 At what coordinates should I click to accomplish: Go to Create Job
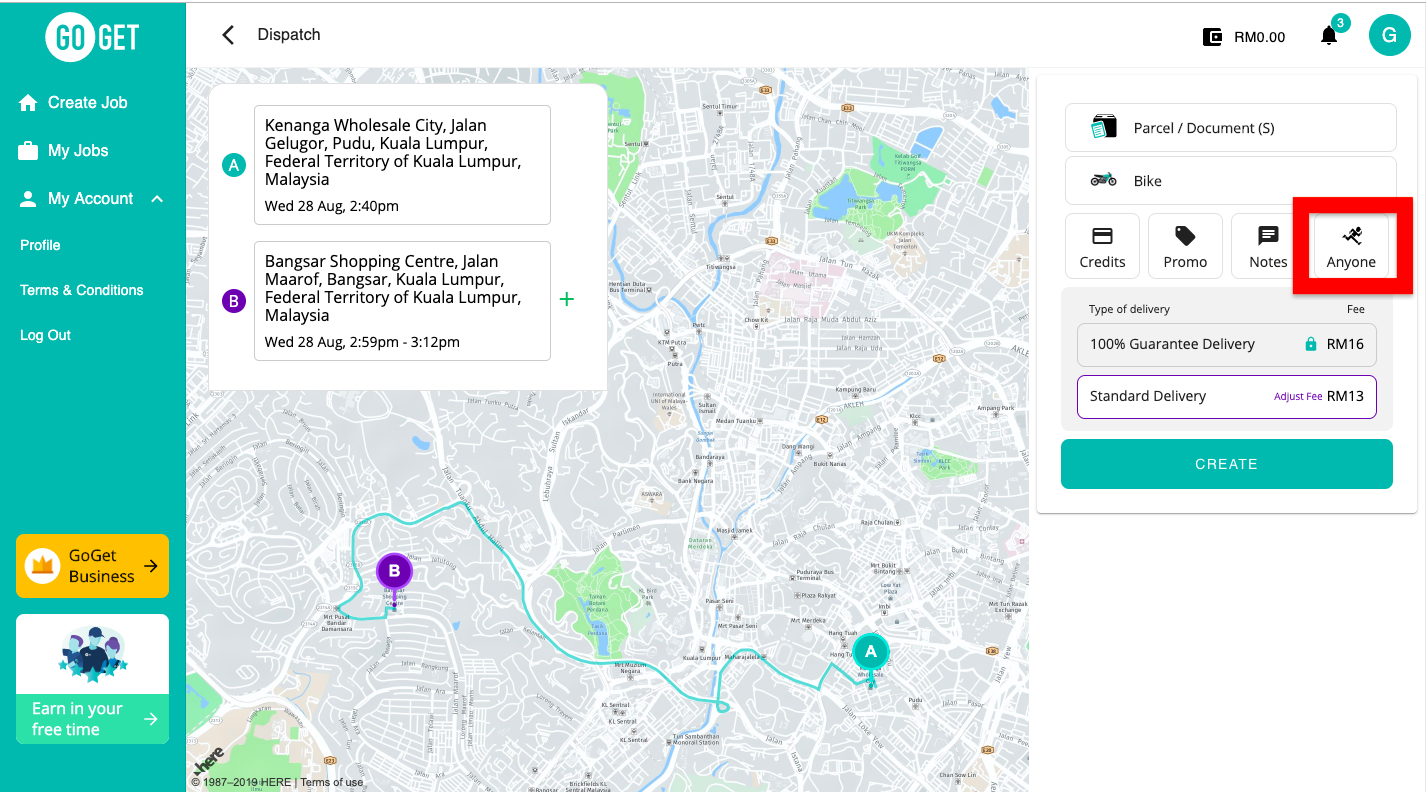pos(87,102)
